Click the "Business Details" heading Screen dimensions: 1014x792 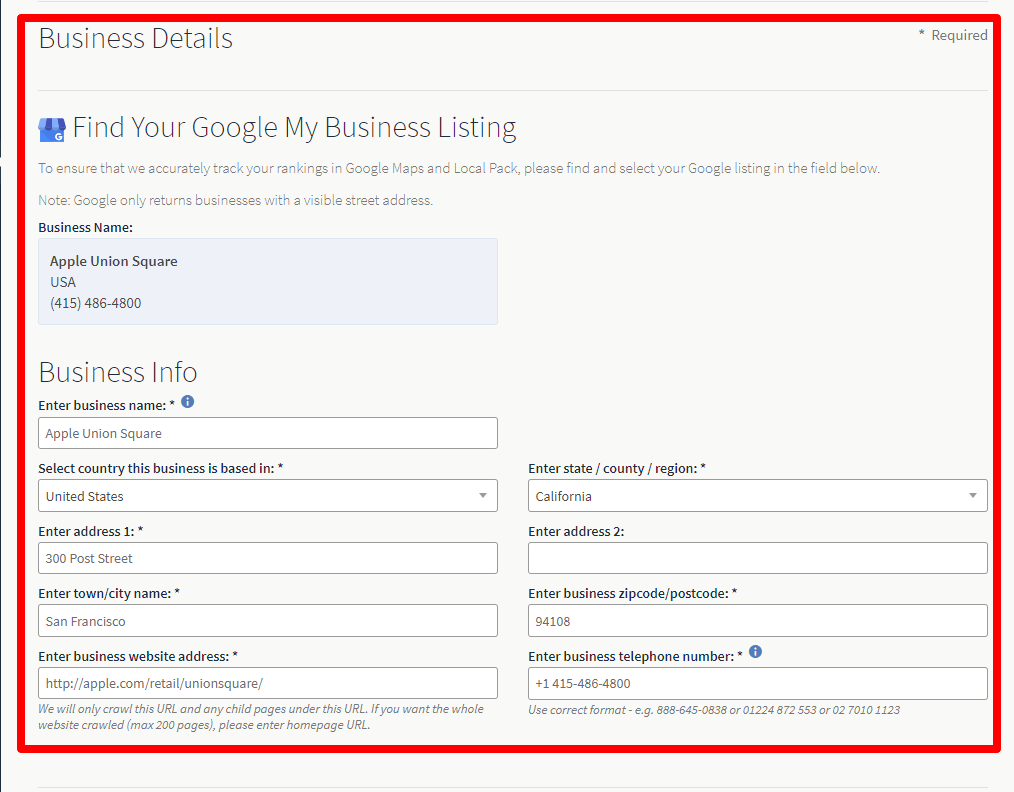coord(136,38)
